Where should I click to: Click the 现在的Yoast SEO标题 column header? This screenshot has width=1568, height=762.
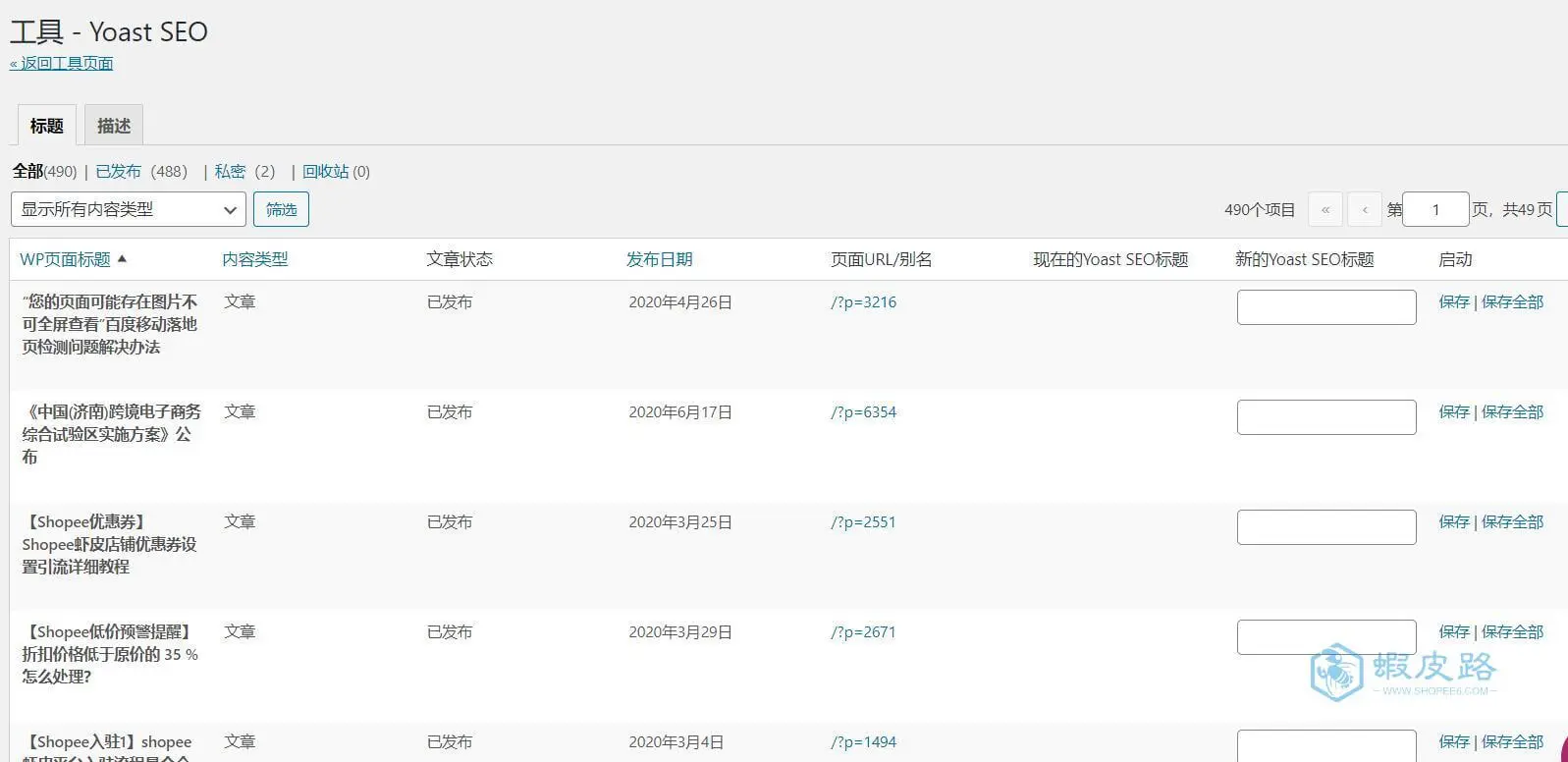coord(1110,259)
